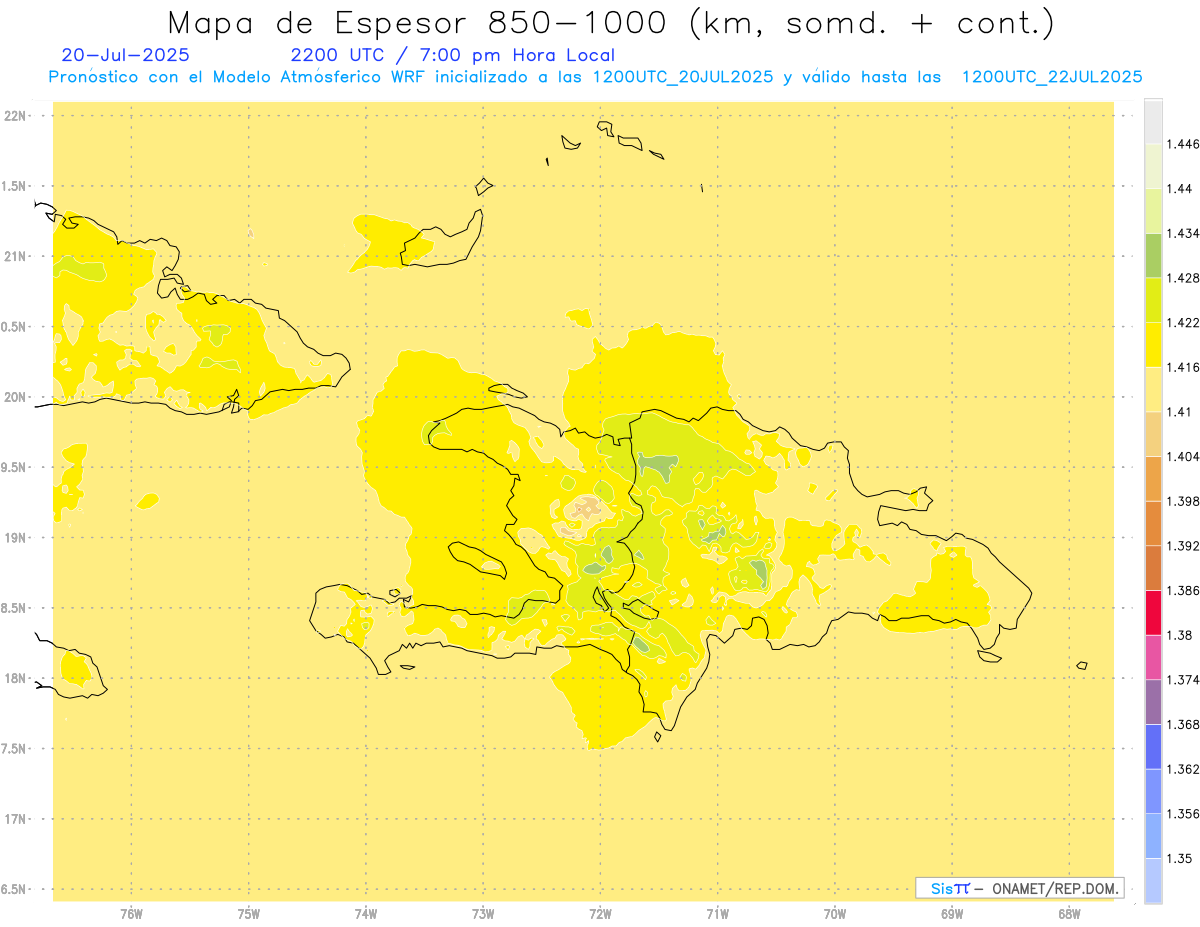
Task: Select the date text '20-Jul-2025'
Action: 125,55
